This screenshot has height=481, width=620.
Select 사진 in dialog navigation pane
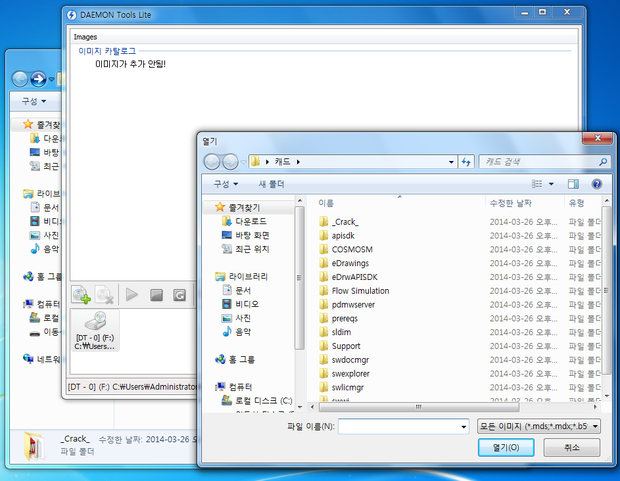243,318
